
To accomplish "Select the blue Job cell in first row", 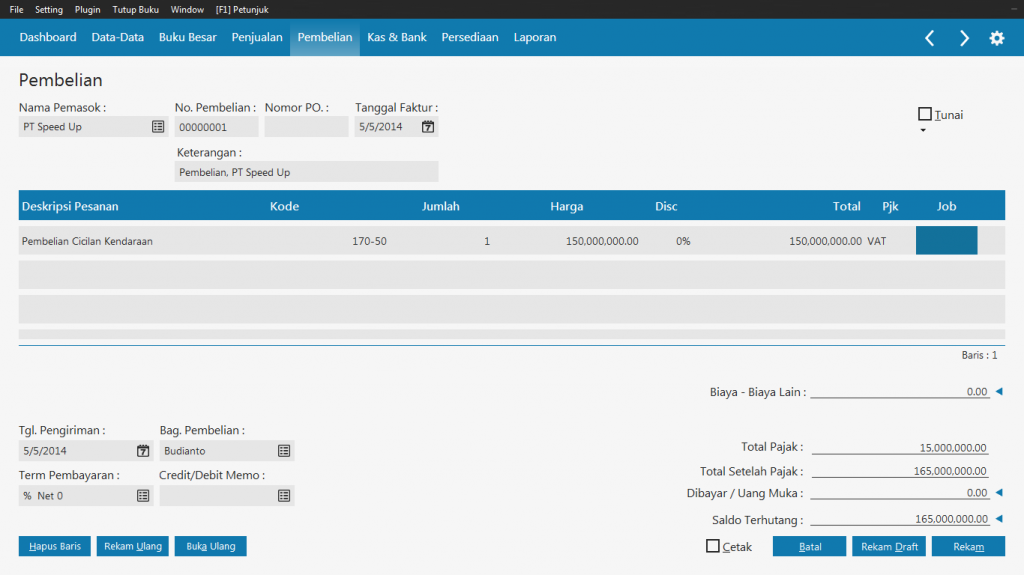I will [x=946, y=241].
